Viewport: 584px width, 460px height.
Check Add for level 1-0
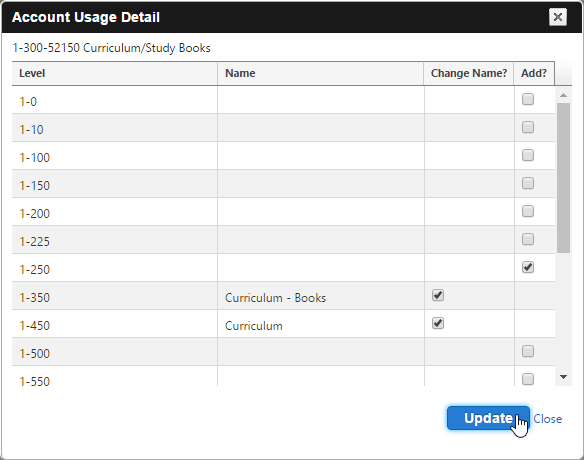pyautogui.click(x=528, y=99)
